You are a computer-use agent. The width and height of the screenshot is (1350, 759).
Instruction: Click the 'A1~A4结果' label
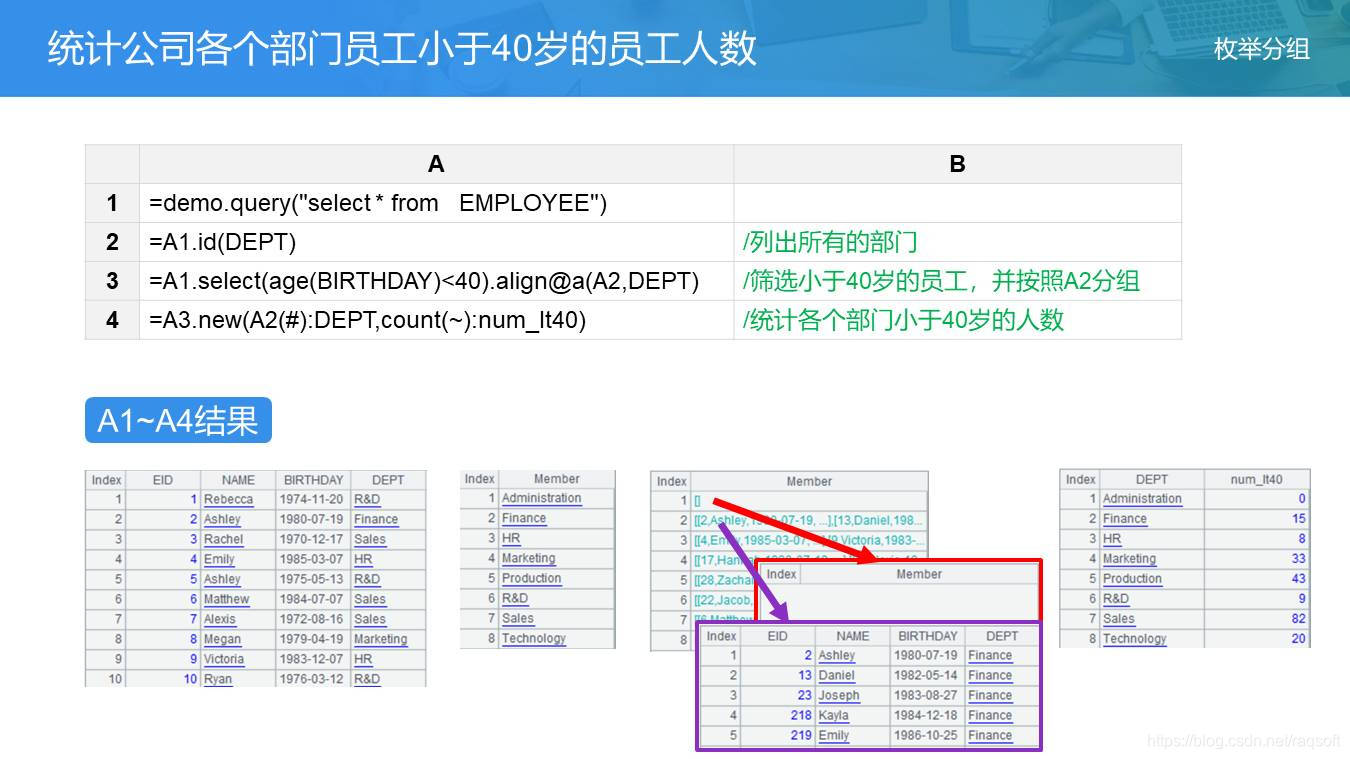click(178, 421)
